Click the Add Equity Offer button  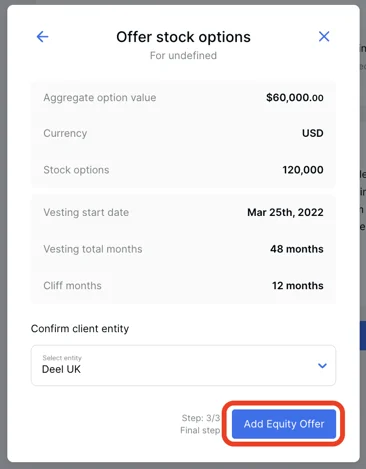pyautogui.click(x=284, y=424)
